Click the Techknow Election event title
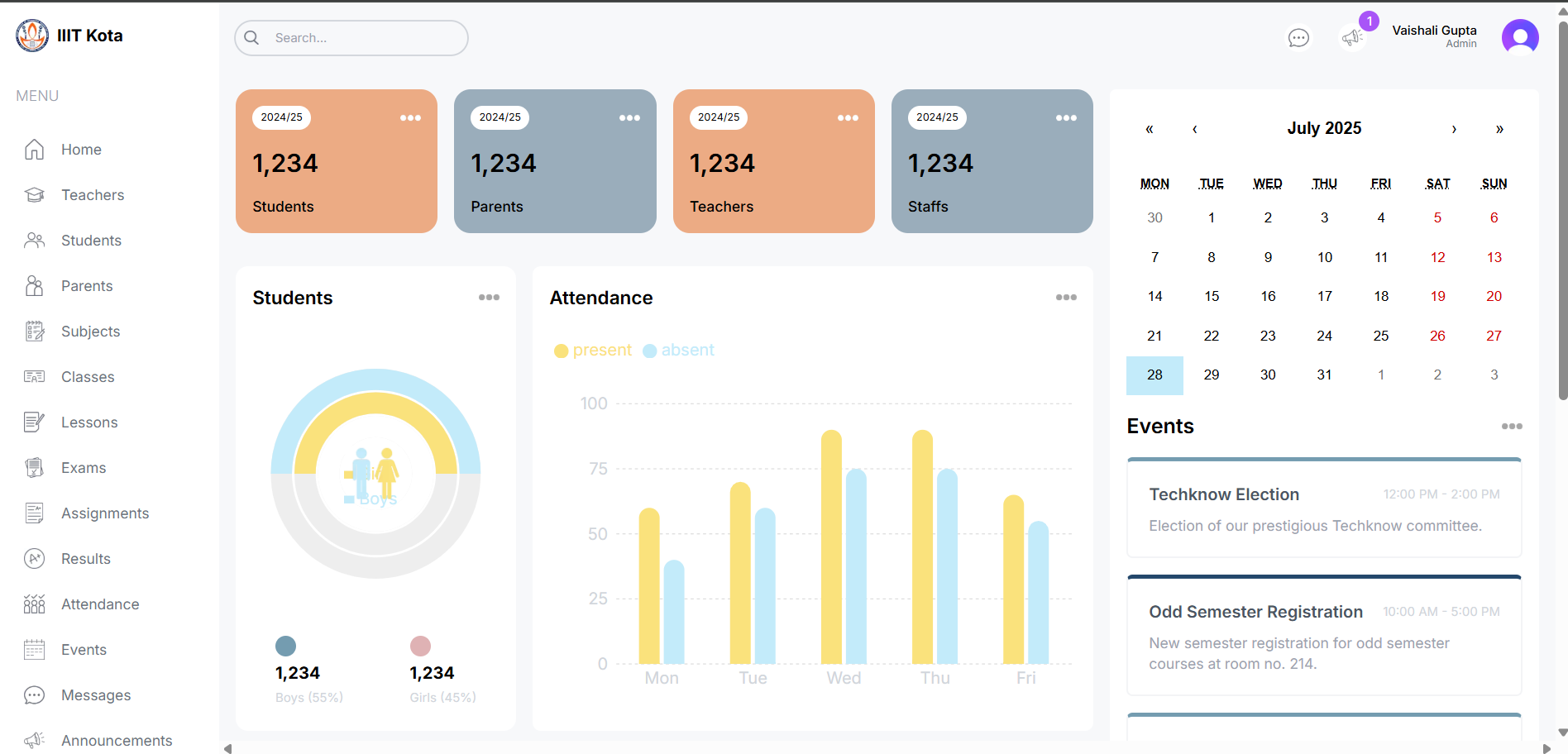Screen dimensions: 1568x754 (1224, 494)
